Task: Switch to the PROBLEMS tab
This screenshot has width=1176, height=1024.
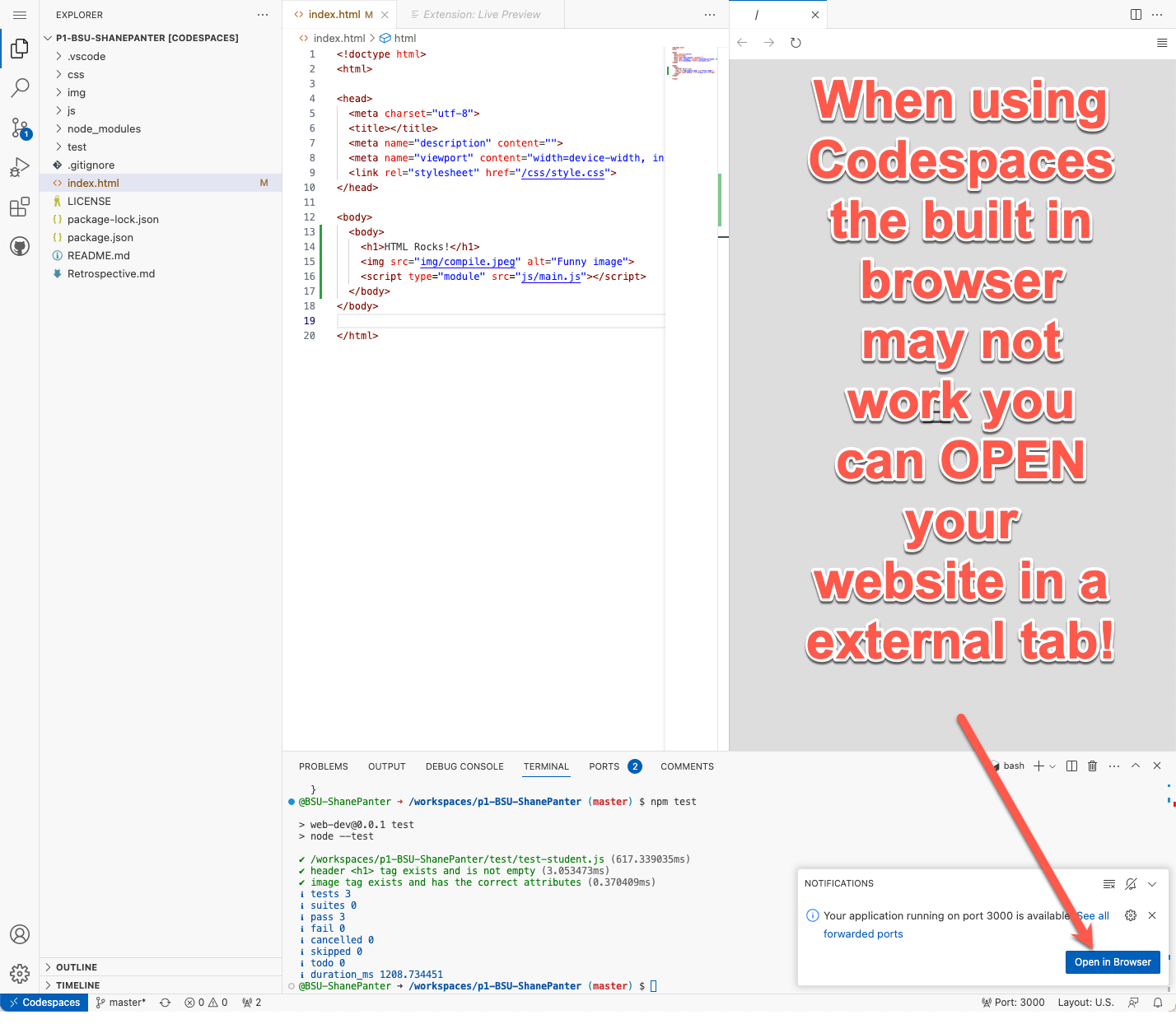Action: (324, 766)
